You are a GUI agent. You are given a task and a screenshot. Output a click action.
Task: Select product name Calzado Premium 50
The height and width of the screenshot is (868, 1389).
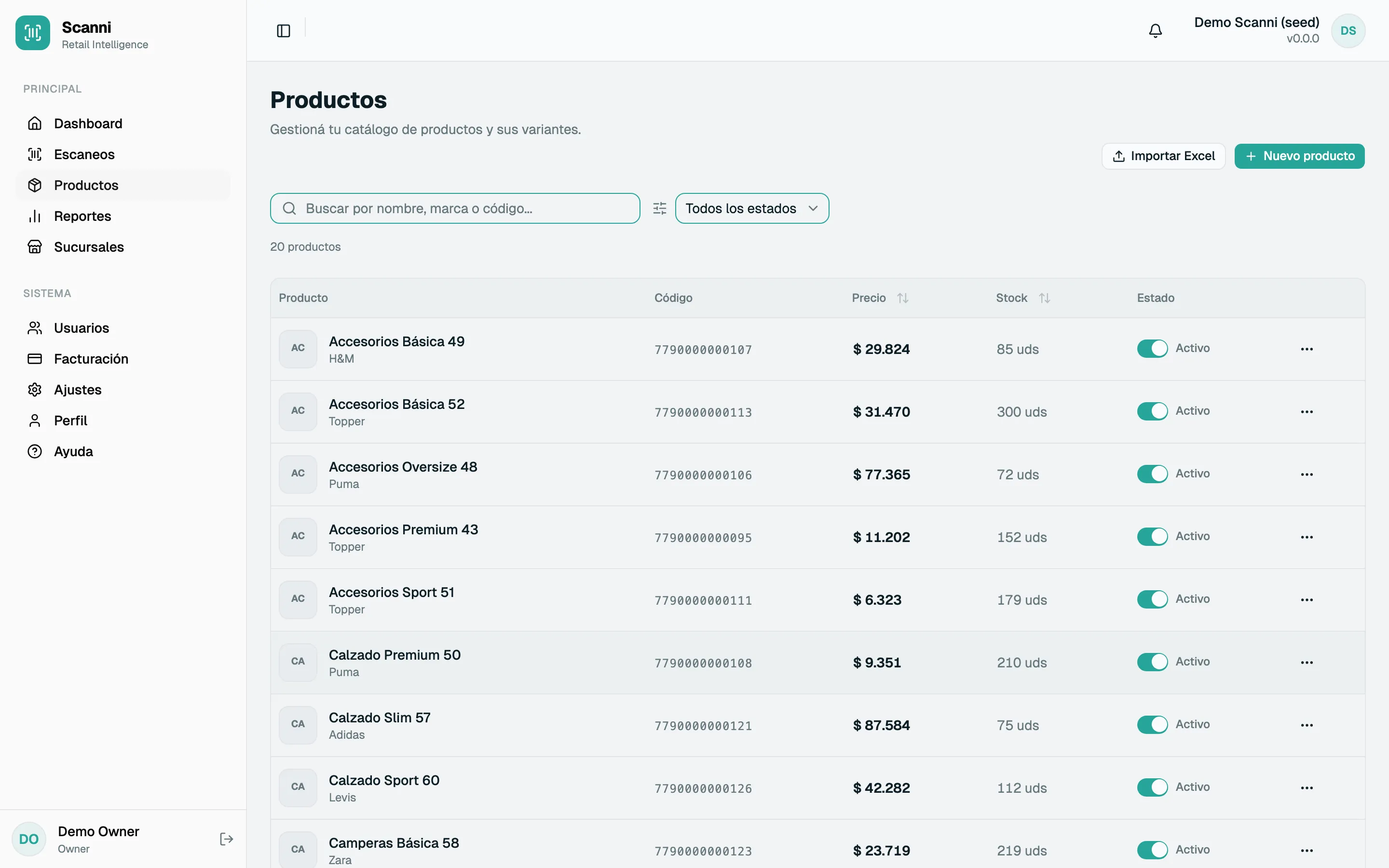395,655
